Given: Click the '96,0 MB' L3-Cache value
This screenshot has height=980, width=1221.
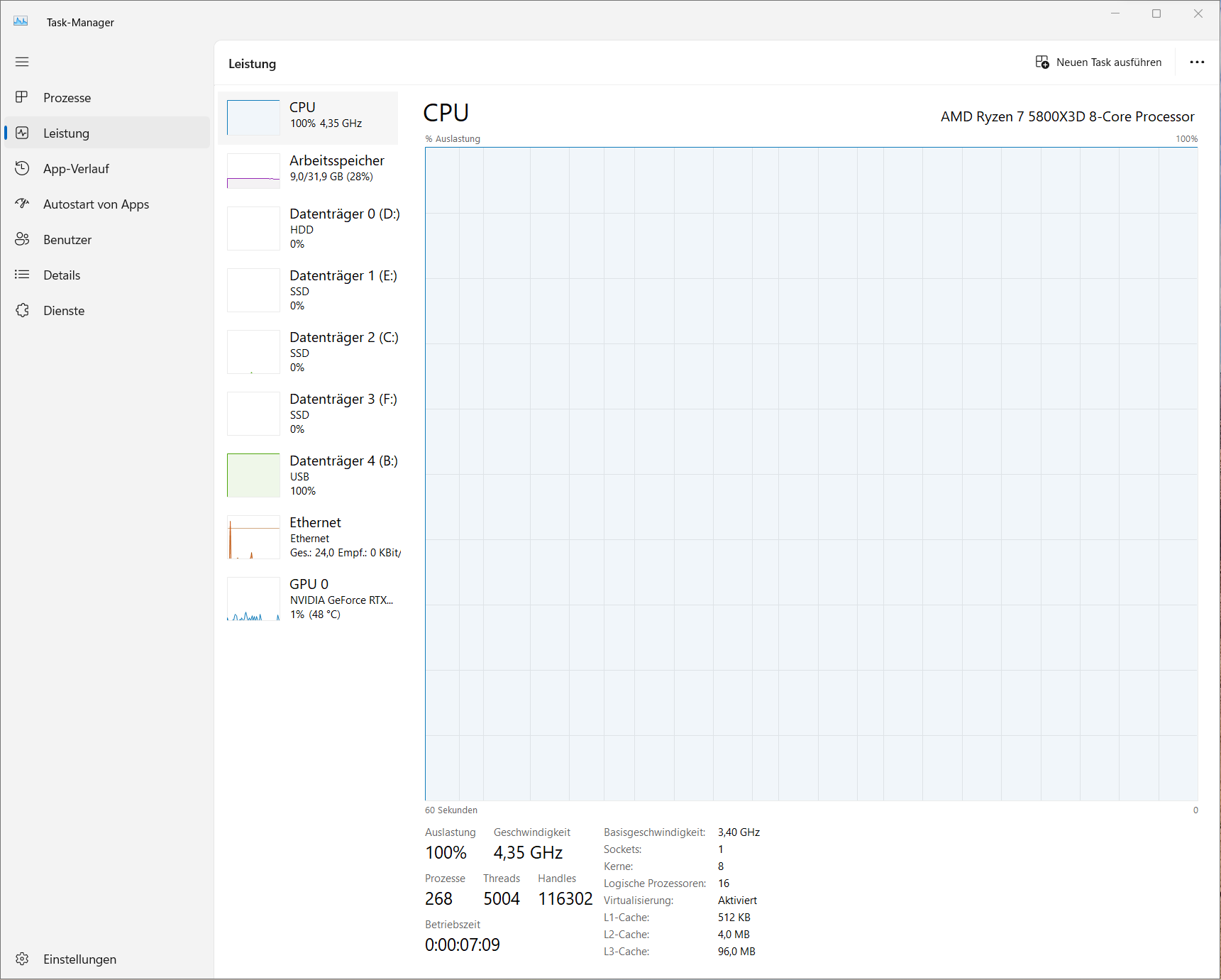Looking at the screenshot, I should tap(736, 952).
